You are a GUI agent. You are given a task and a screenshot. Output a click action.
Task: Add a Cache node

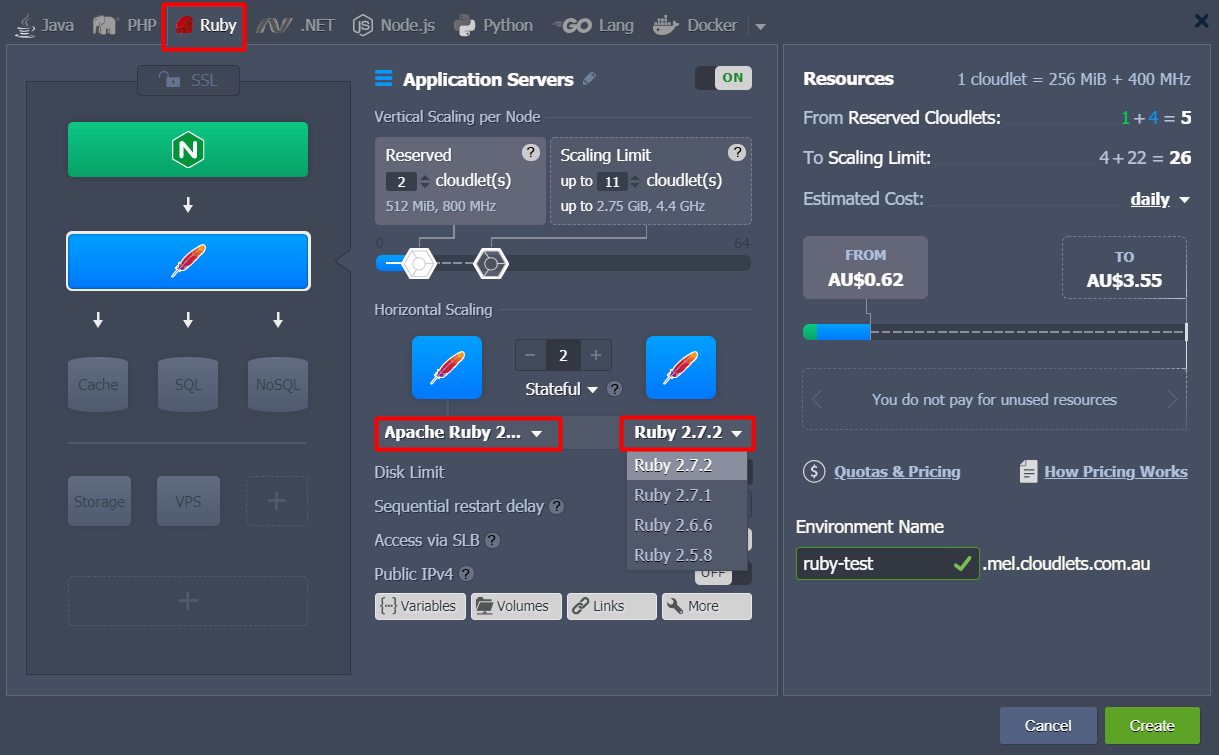tap(98, 384)
